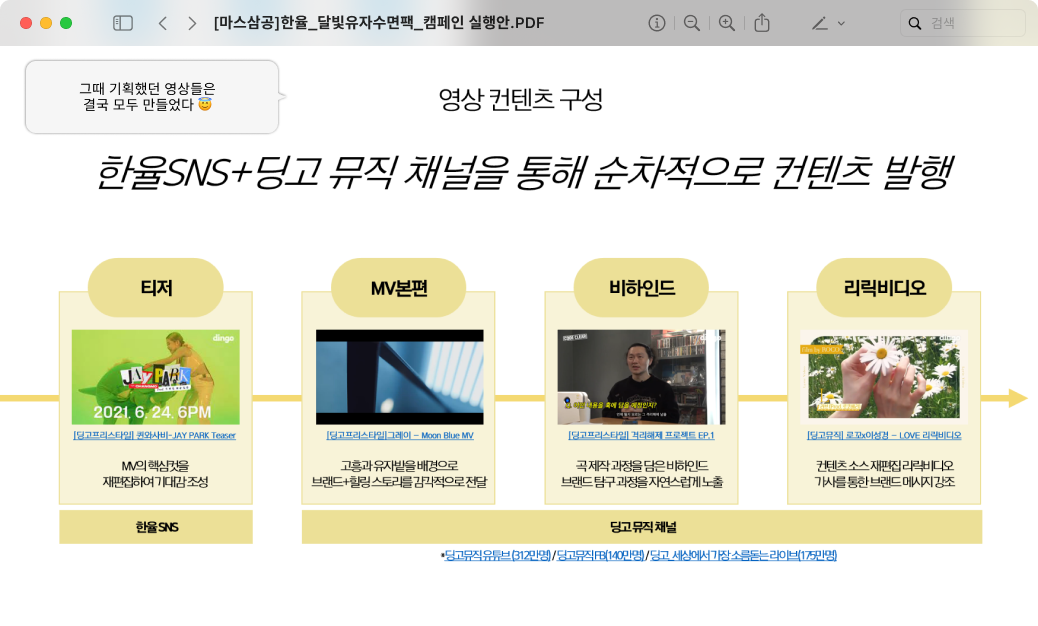The height and width of the screenshot is (626, 1038).
Task: Close the window with red button
Action: (26, 23)
